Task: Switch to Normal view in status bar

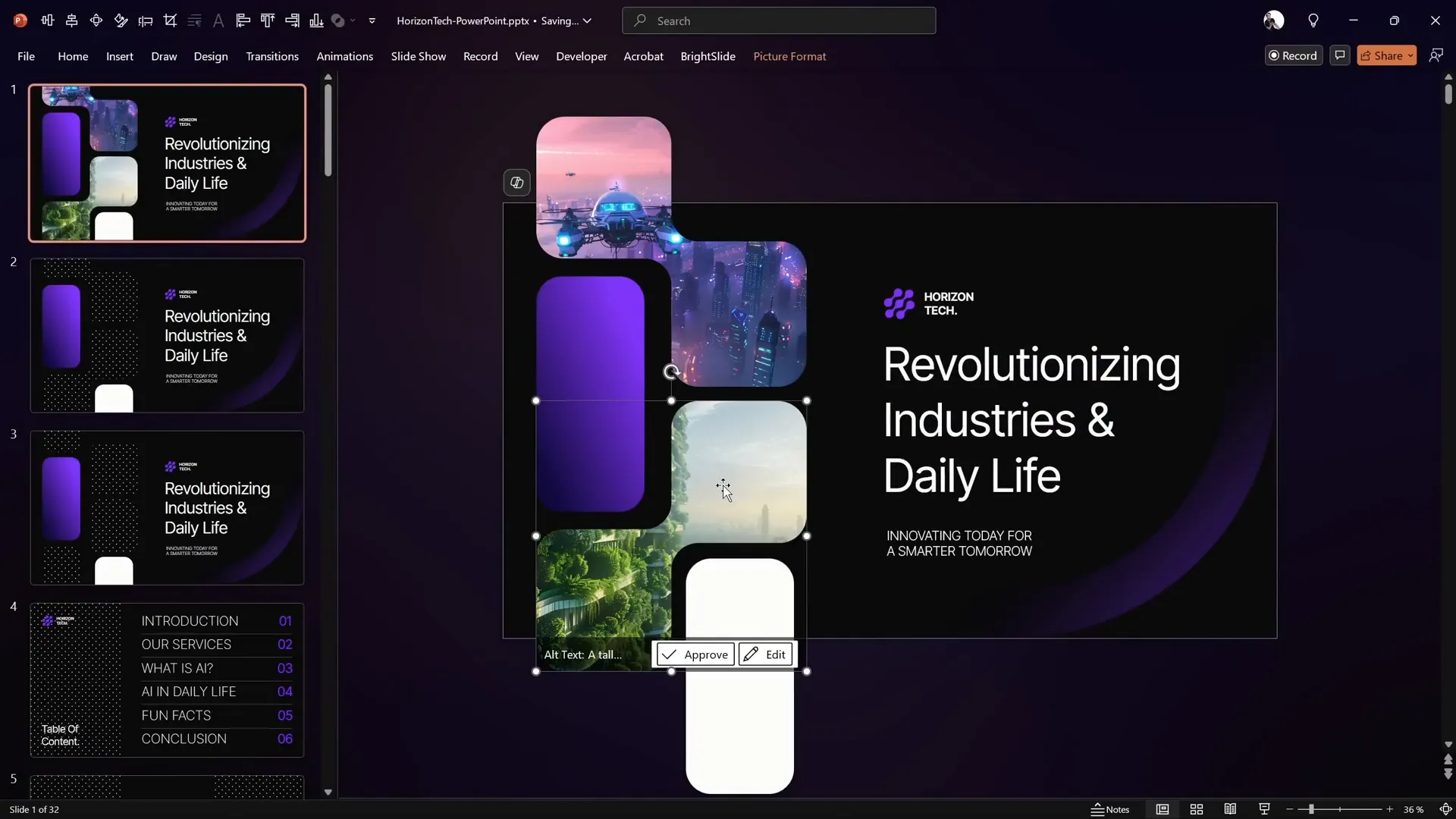Action: 1162,809
